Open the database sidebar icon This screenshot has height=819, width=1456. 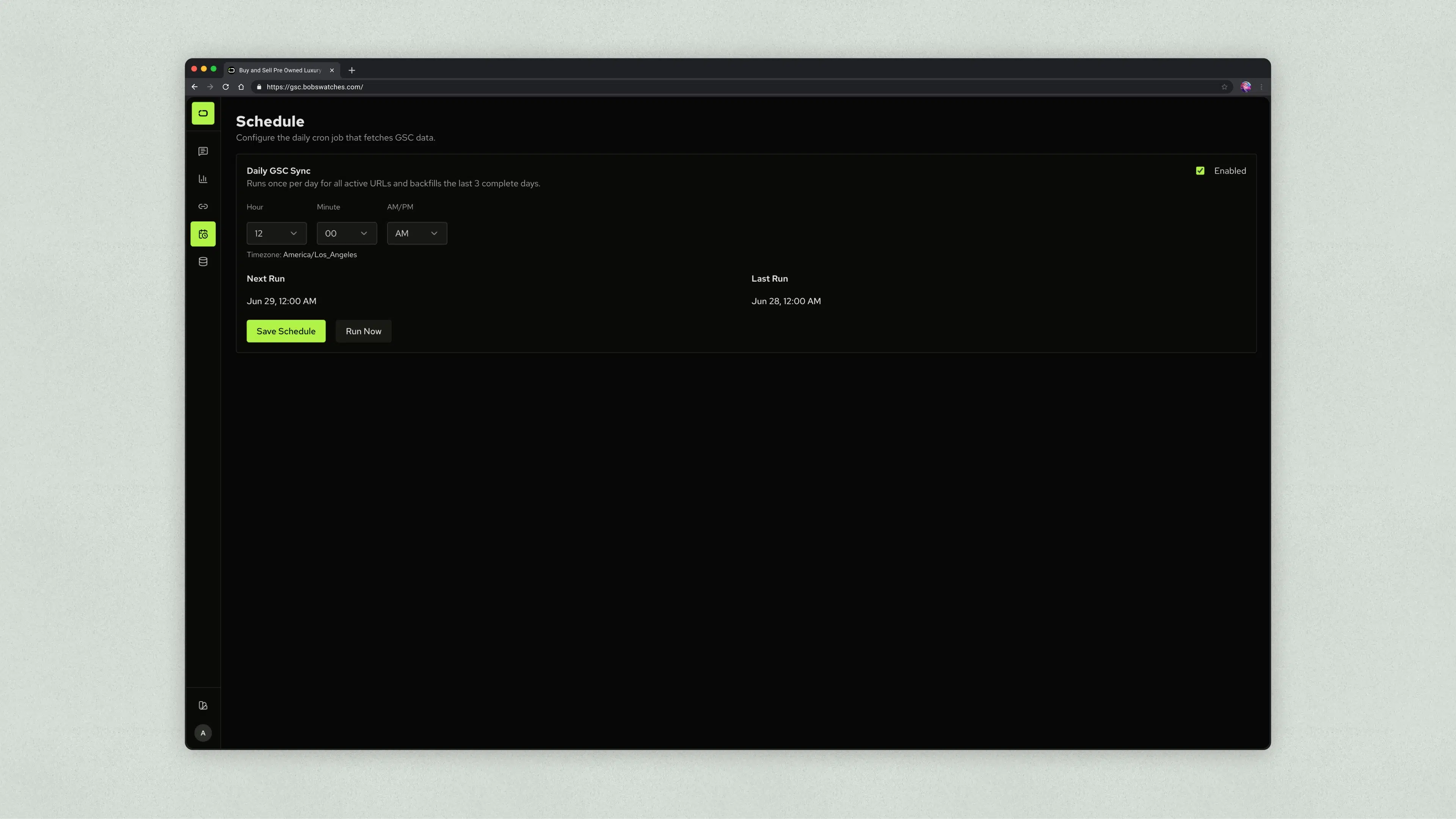[x=203, y=262]
